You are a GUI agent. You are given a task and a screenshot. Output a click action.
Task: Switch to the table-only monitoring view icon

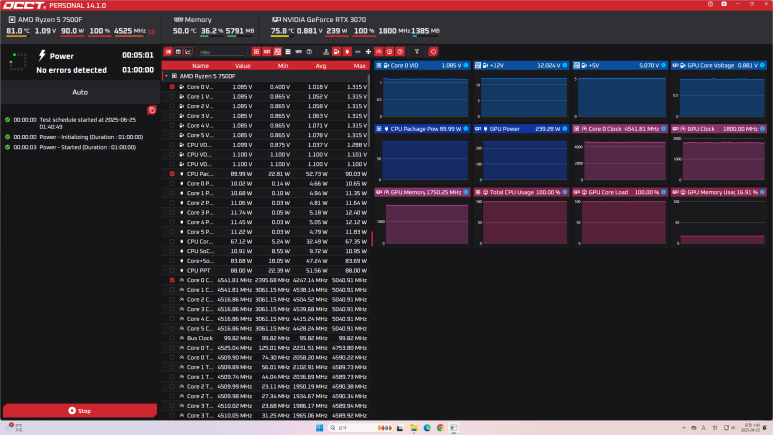178,52
